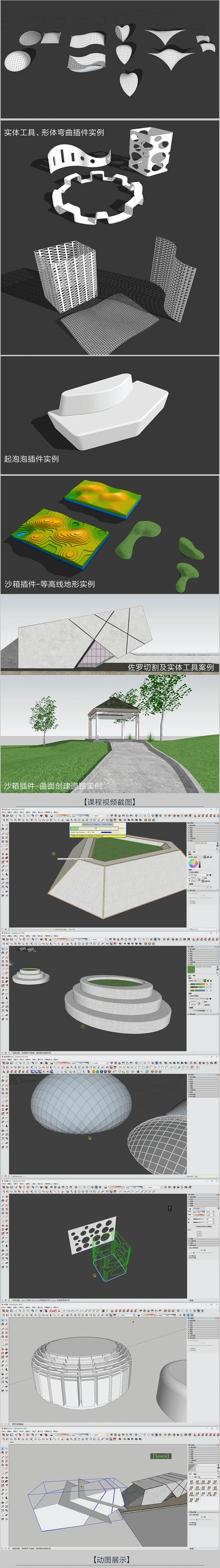Click the heading 【课程视频截图】
Image resolution: width=220 pixels, height=1568 pixels.
point(110,802)
